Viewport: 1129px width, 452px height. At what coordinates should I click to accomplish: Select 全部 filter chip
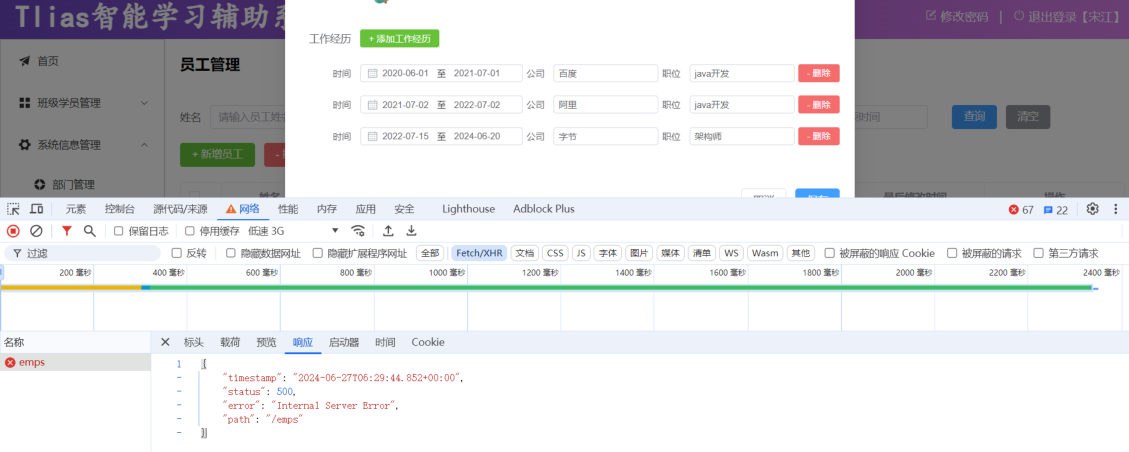[430, 253]
